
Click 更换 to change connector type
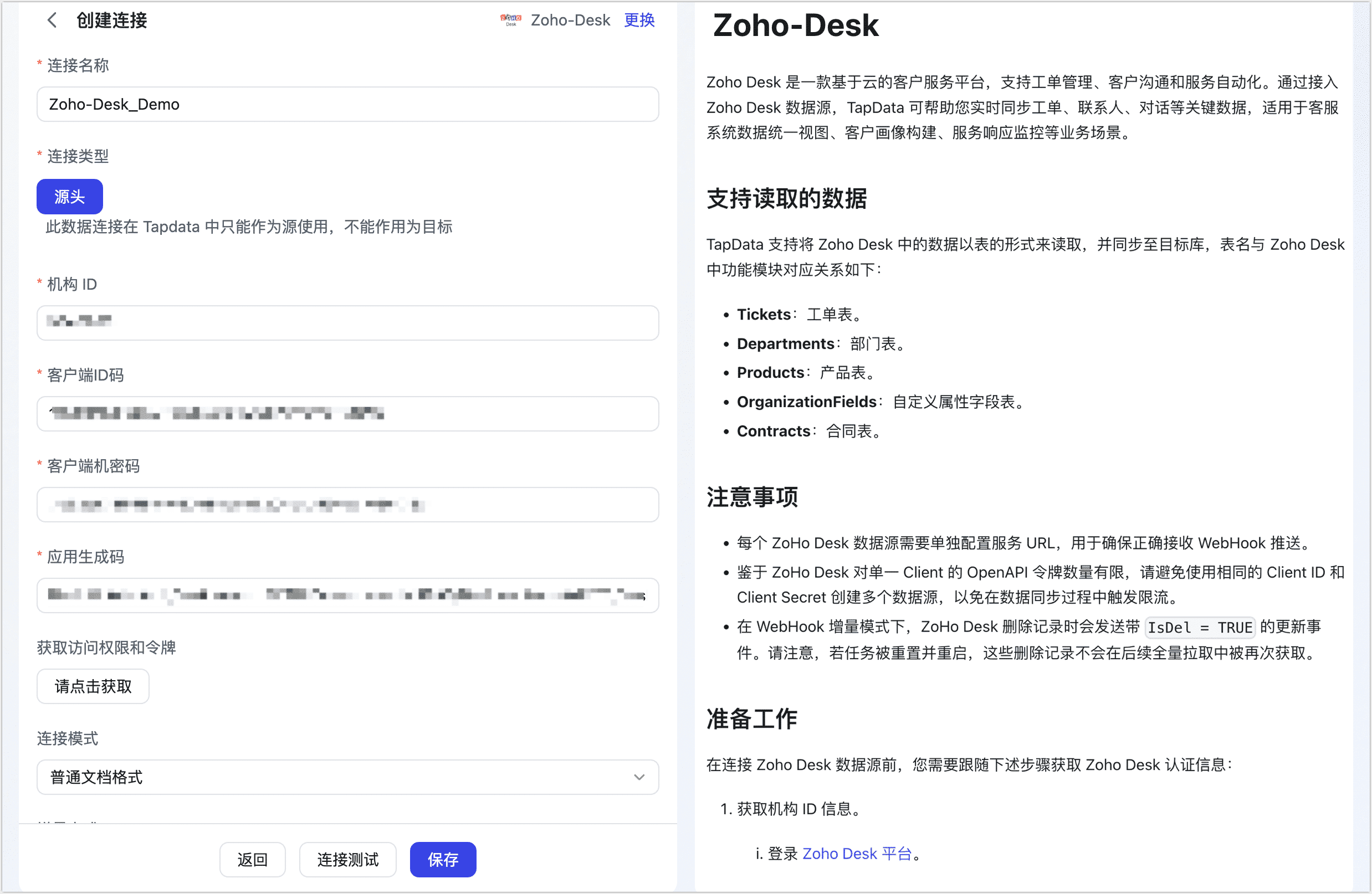click(x=639, y=20)
